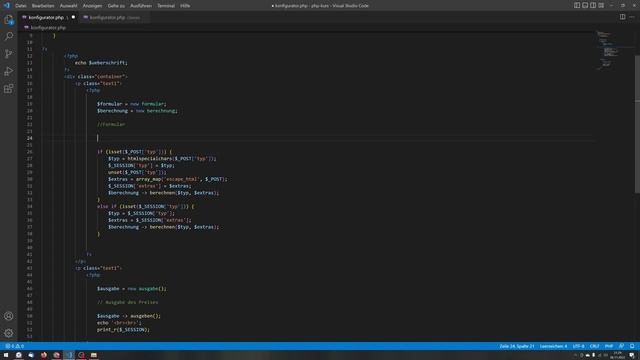Viewport: 640px width, 360px height.
Task: Click the code minimap preview
Action: tap(607, 49)
